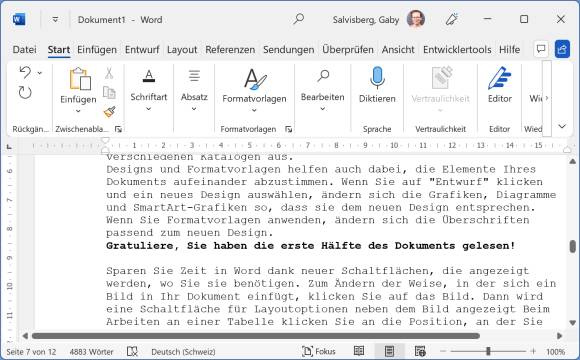Click the vertical scrollbar down arrow
The height and width of the screenshot is (360, 580).
coord(573,323)
